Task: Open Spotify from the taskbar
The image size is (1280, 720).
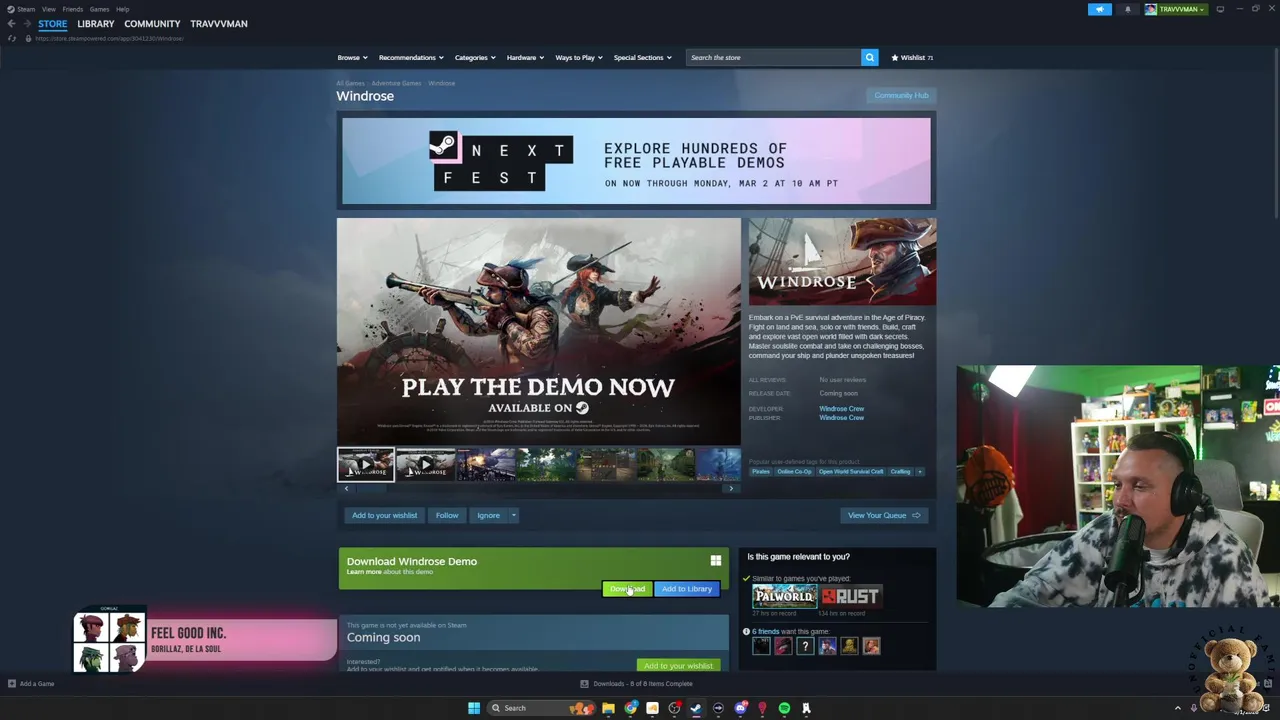Action: pos(784,708)
